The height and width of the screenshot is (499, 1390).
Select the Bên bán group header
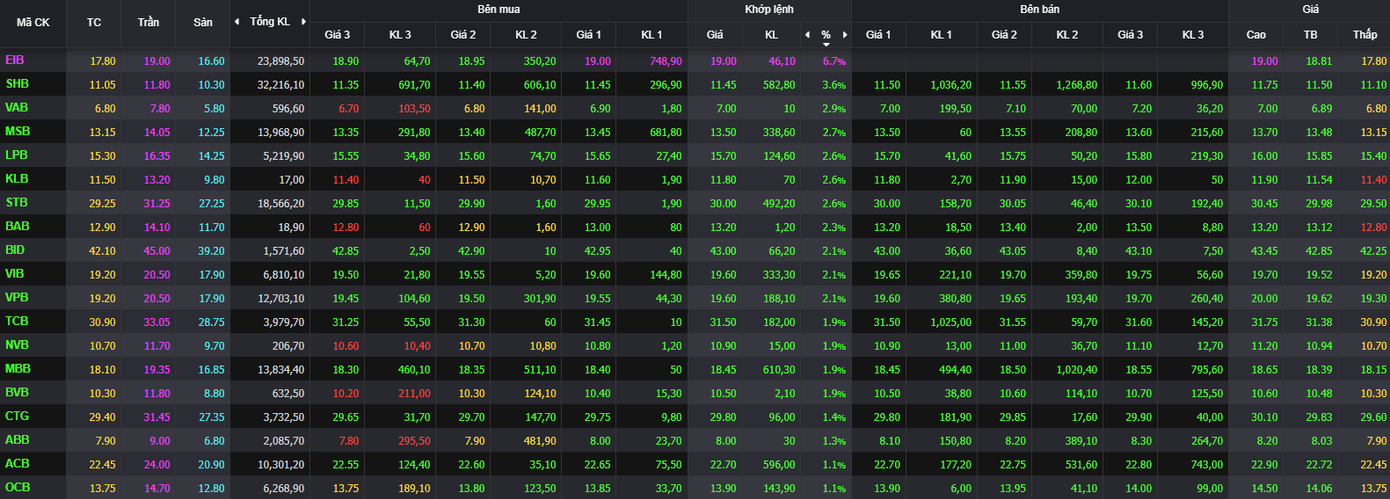(x=1039, y=9)
